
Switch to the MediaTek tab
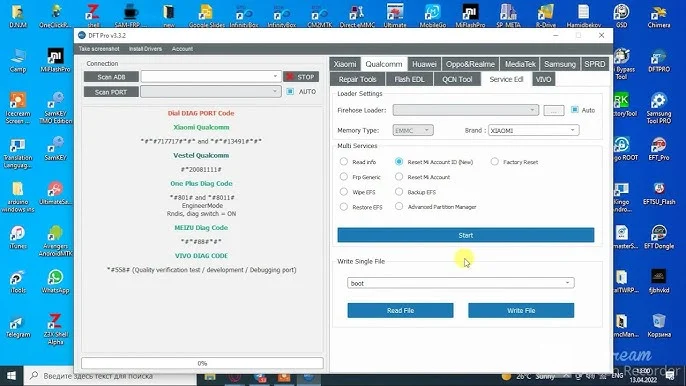[x=520, y=64]
